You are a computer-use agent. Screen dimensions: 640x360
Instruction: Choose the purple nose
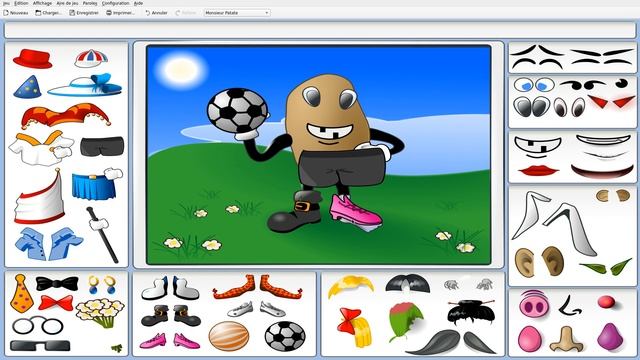[x=610, y=337]
